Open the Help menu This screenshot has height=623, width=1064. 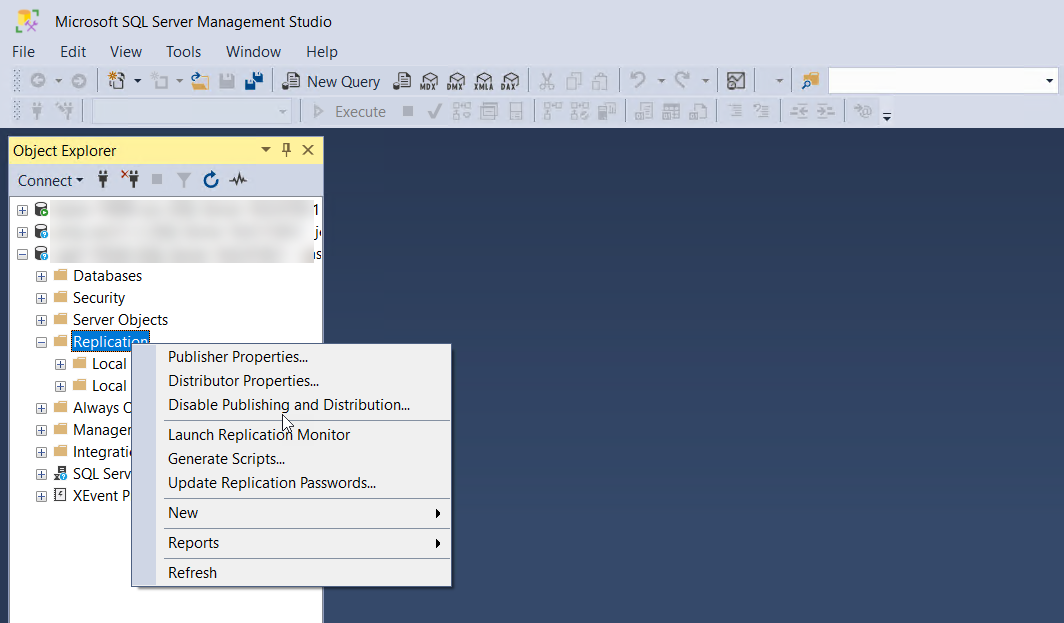point(322,52)
